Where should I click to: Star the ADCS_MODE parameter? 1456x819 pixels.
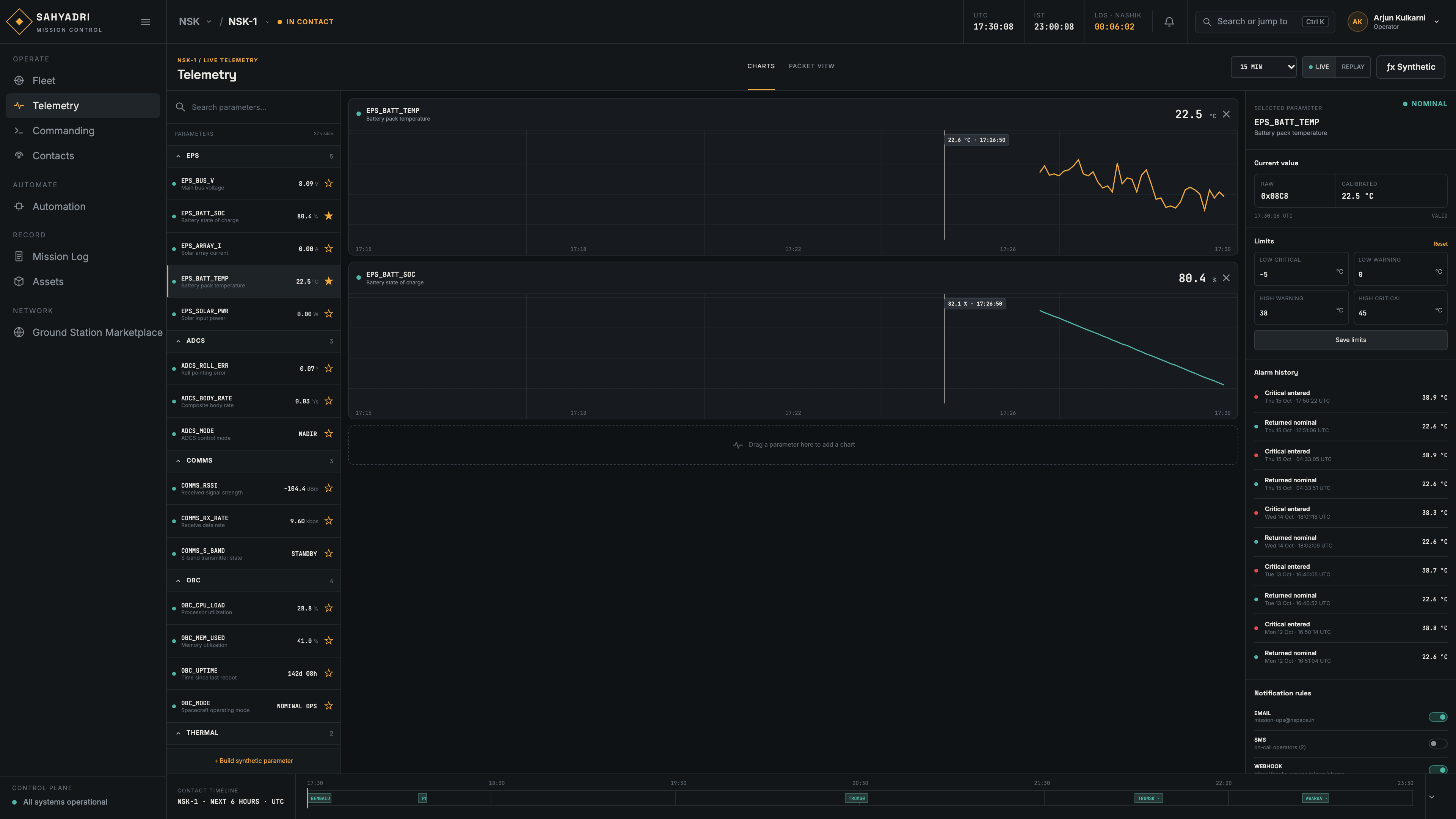coord(328,433)
